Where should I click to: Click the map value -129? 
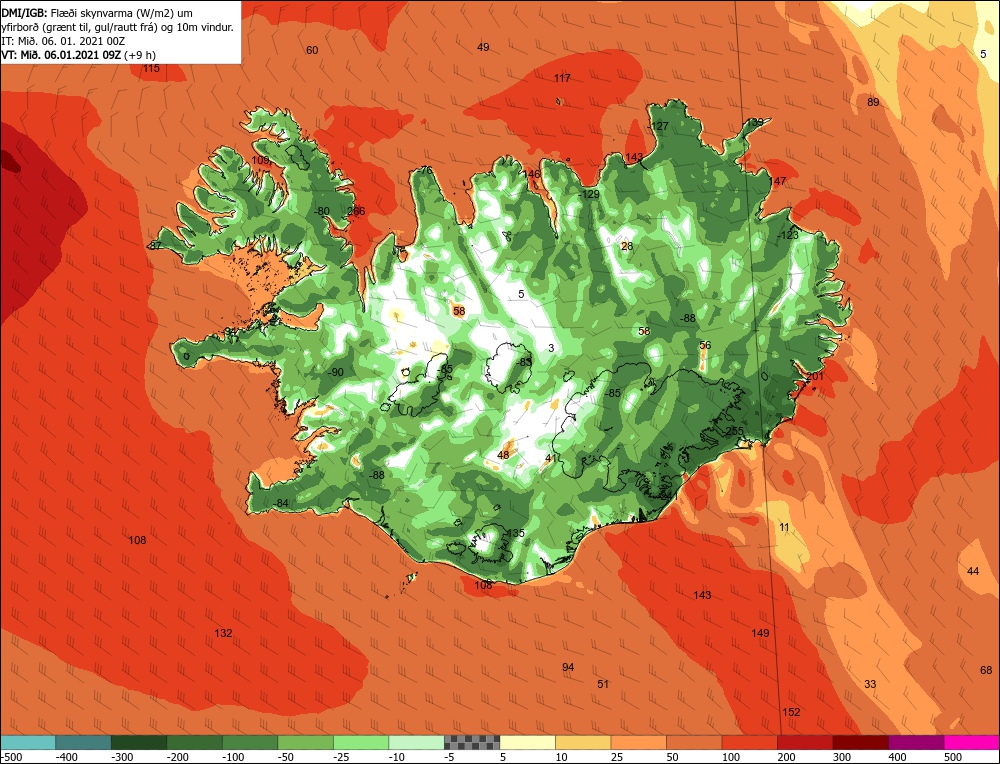click(589, 194)
